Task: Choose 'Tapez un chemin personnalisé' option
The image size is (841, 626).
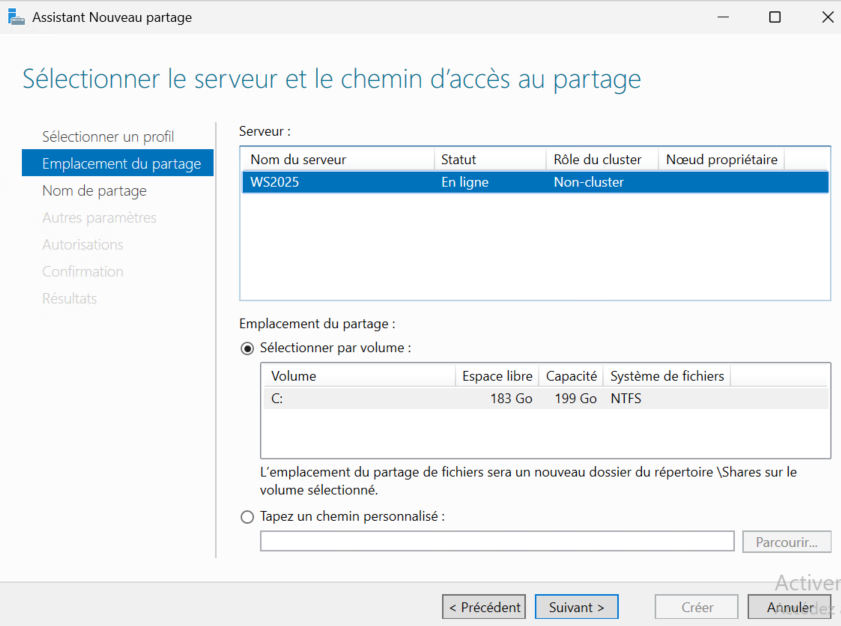Action: pyautogui.click(x=247, y=517)
